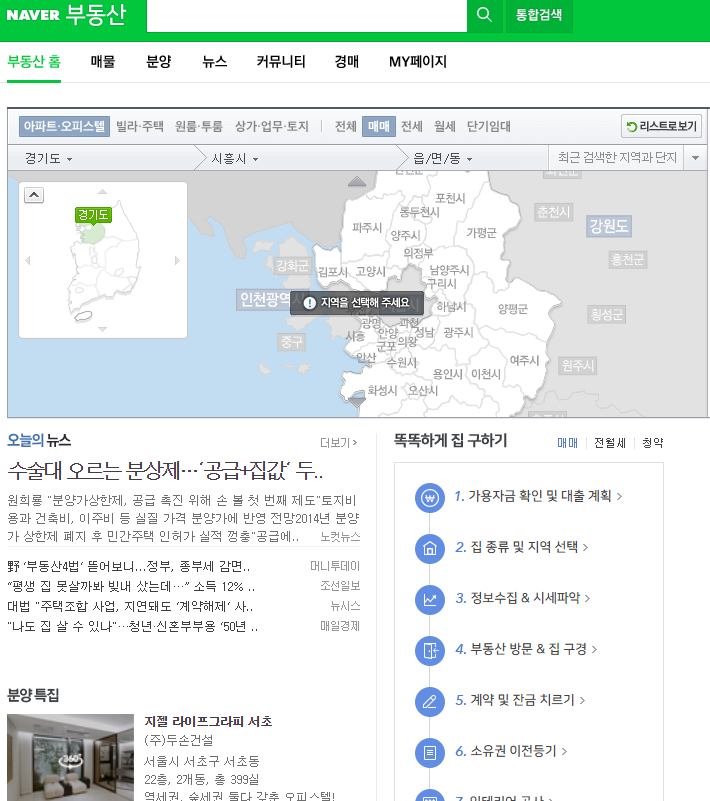The image size is (710, 801).
Task: Select the 전체 trade type filter
Action: click(345, 126)
